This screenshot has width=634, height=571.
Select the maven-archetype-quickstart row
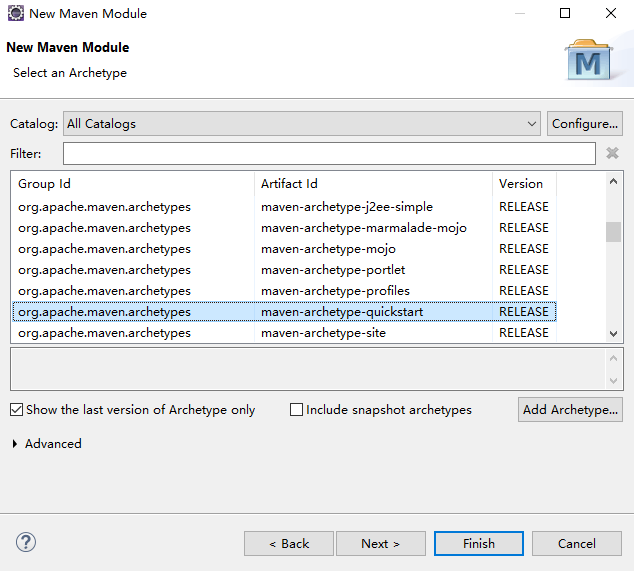(x=284, y=312)
